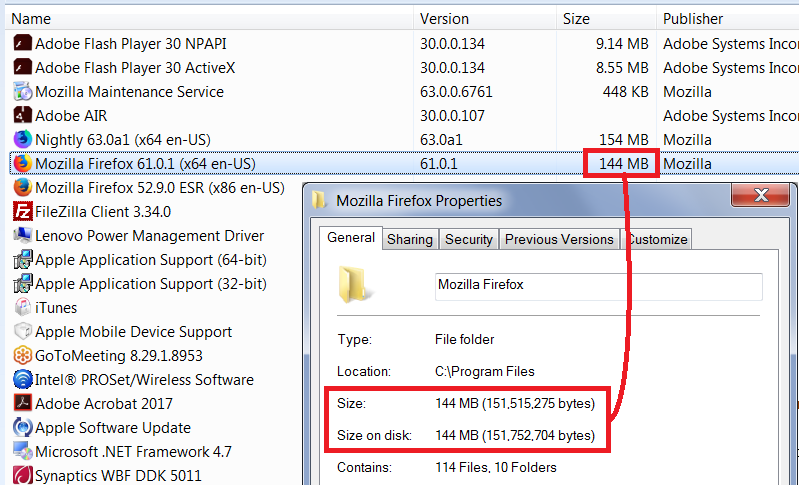Open the Previous Versions tab
Screen dimensions: 799x485
(559, 239)
